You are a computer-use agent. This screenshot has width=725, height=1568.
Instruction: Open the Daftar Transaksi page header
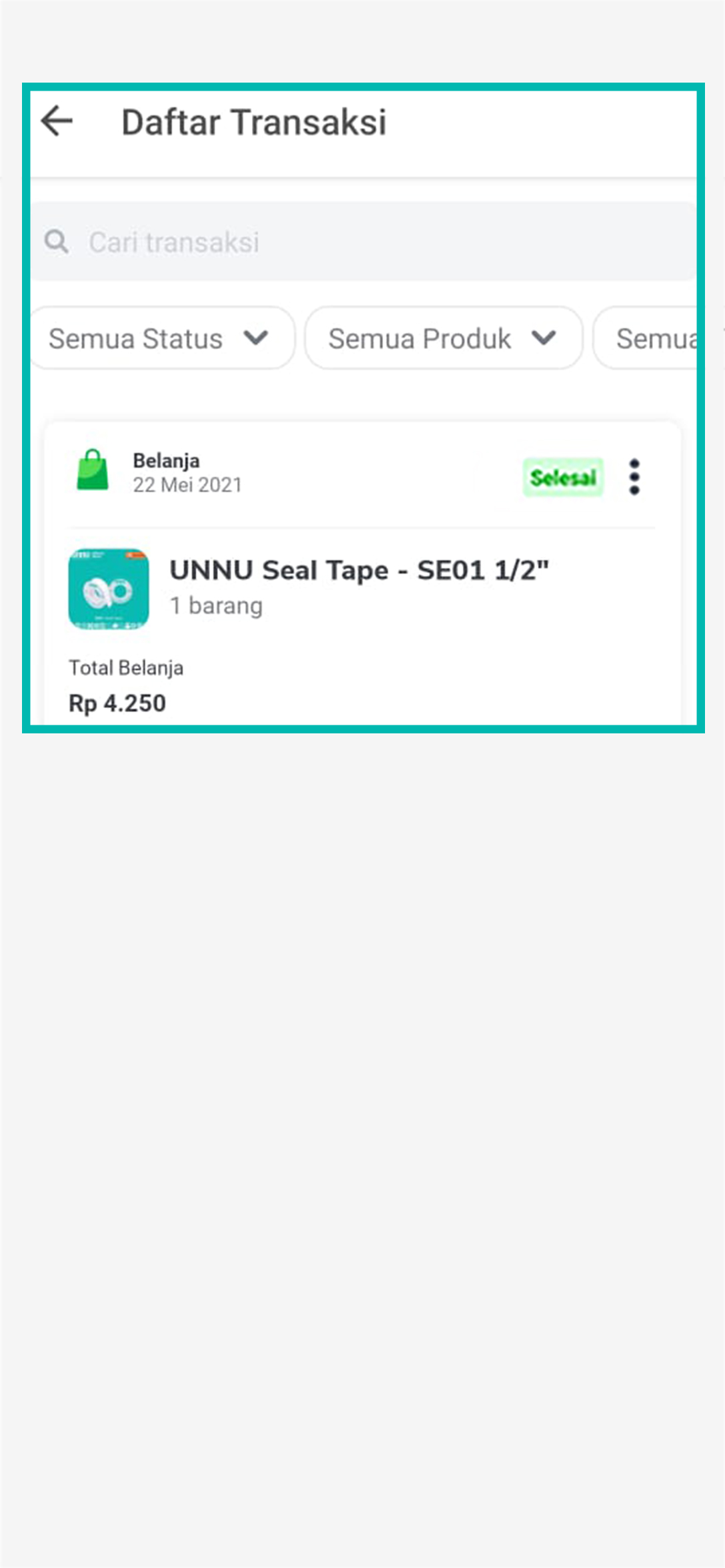pyautogui.click(x=255, y=121)
